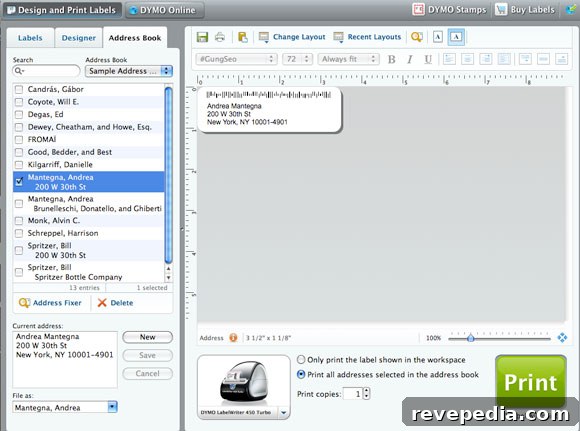The width and height of the screenshot is (580, 431).
Task: Click the Andrea Mantegna label in the workspace
Action: click(270, 110)
